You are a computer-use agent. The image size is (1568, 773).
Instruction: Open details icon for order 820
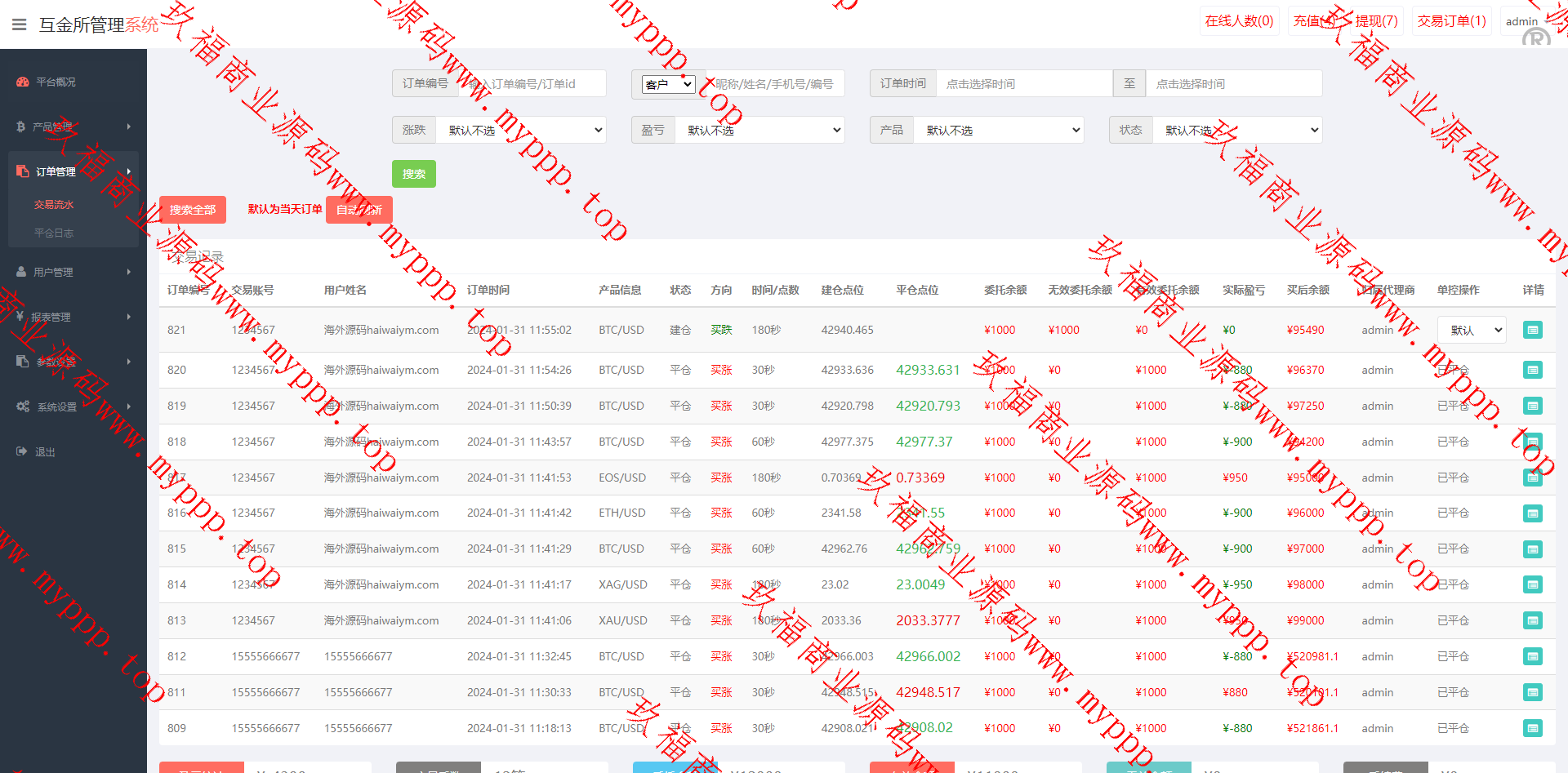pos(1532,370)
